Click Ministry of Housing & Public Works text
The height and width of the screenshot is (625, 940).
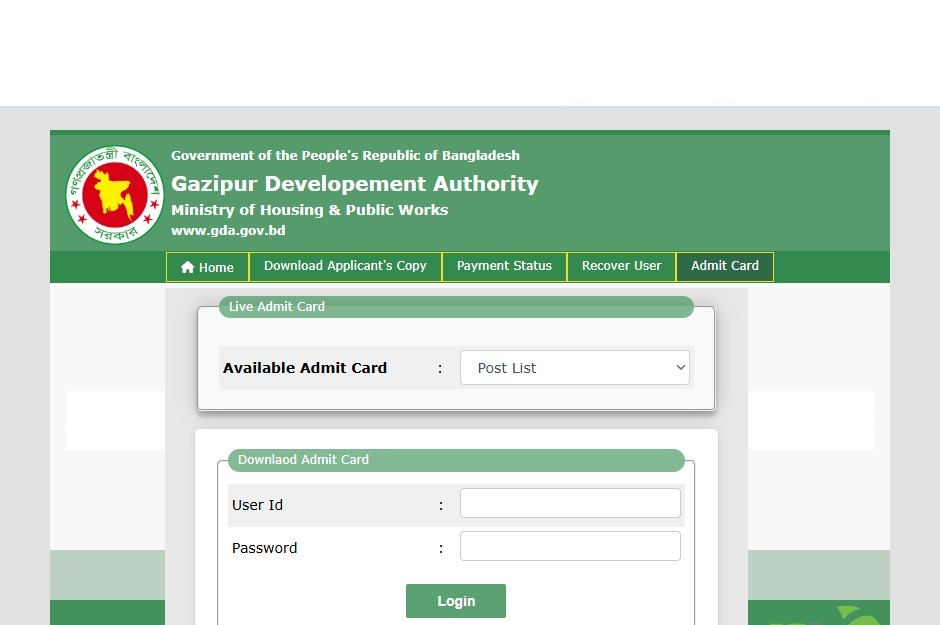coord(309,210)
